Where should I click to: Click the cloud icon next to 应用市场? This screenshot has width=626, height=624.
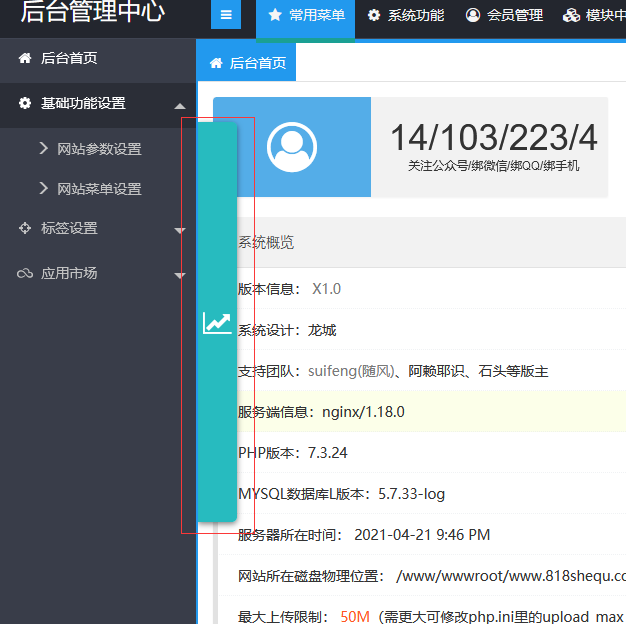(x=25, y=274)
